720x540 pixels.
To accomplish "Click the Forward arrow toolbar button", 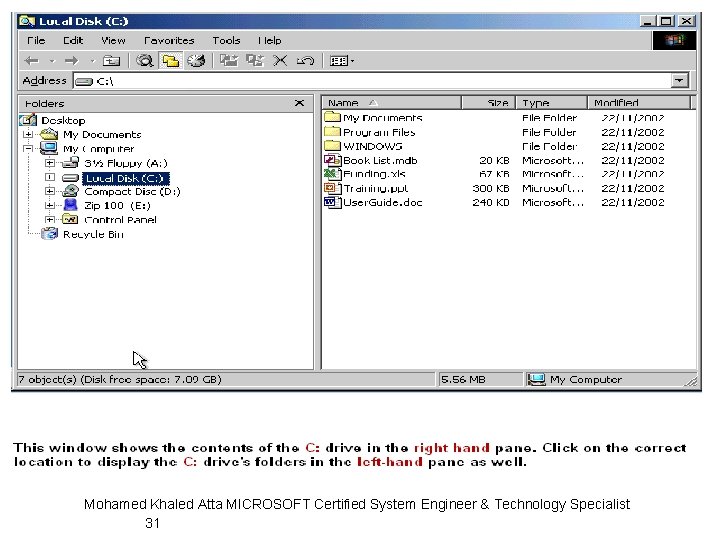I will click(71, 61).
